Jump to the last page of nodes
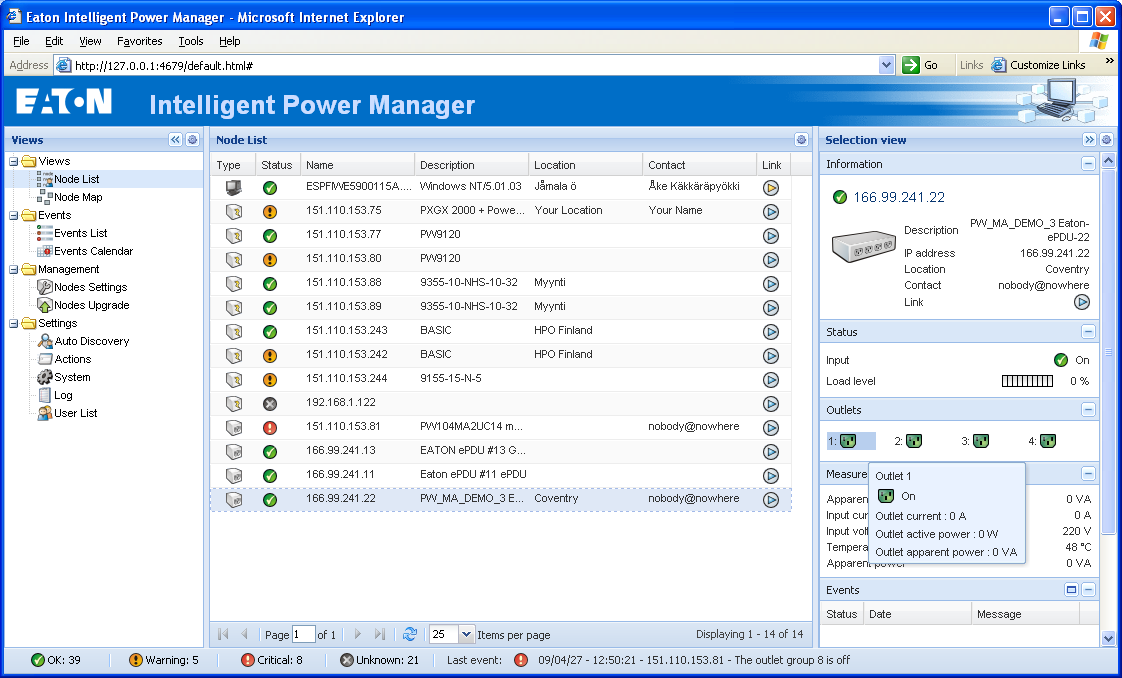Screen dimensions: 1122x678 381,634
